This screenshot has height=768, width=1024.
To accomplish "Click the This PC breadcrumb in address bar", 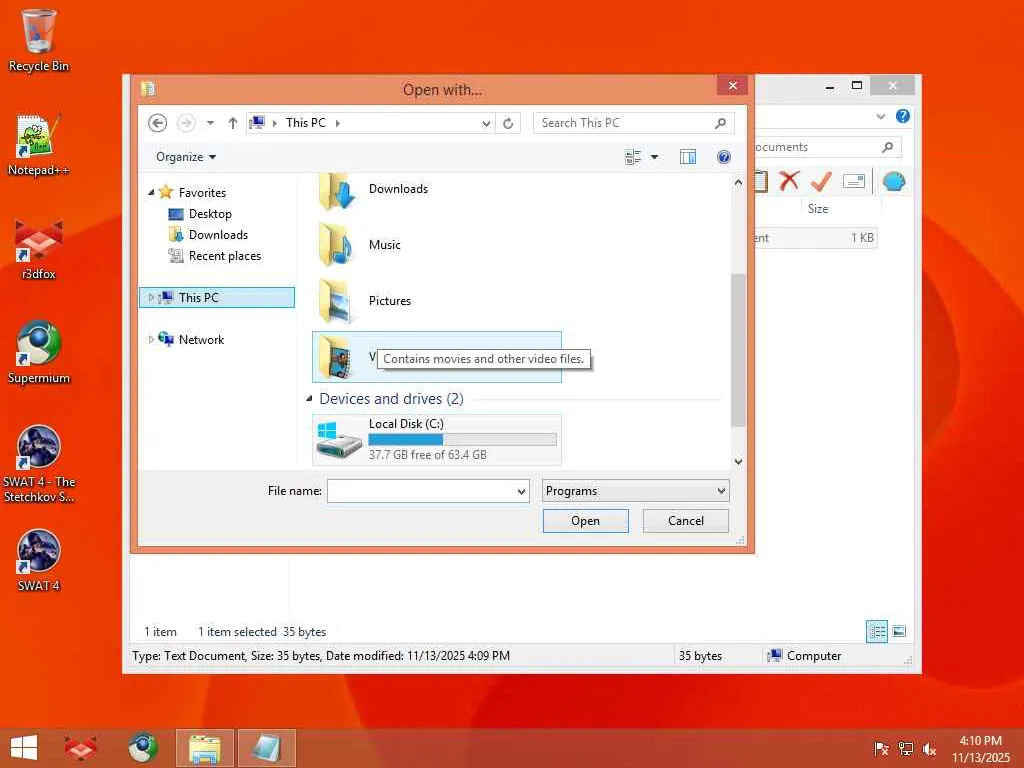I will pos(306,123).
